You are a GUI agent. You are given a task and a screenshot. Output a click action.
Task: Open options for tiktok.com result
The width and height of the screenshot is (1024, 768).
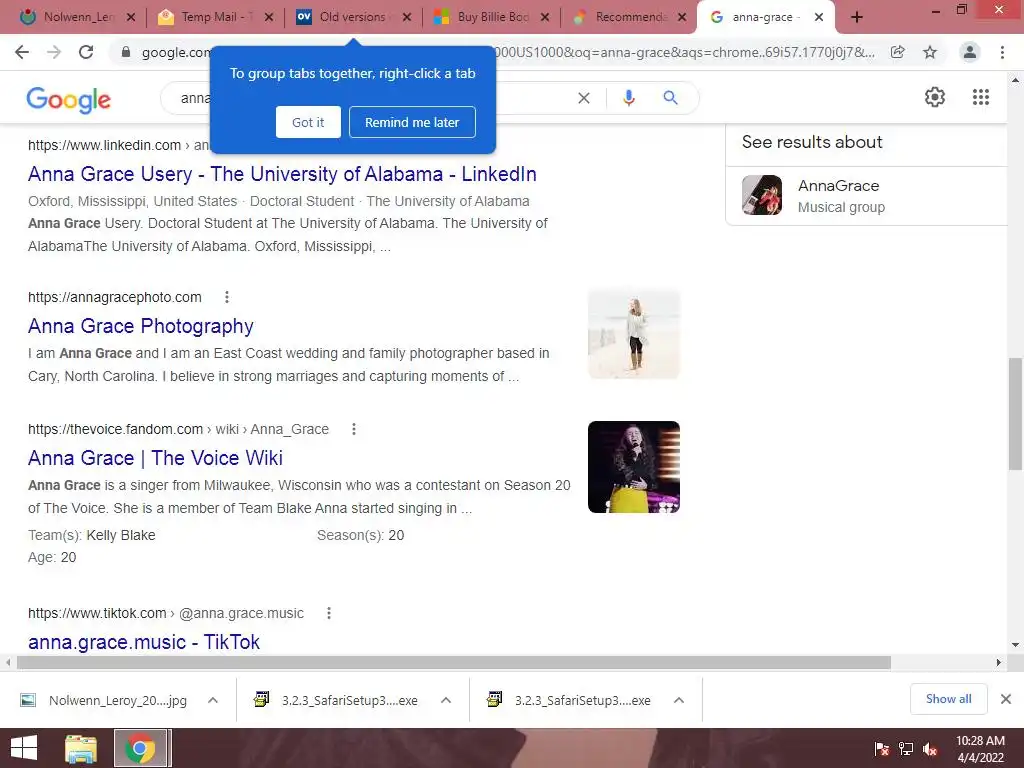(329, 613)
